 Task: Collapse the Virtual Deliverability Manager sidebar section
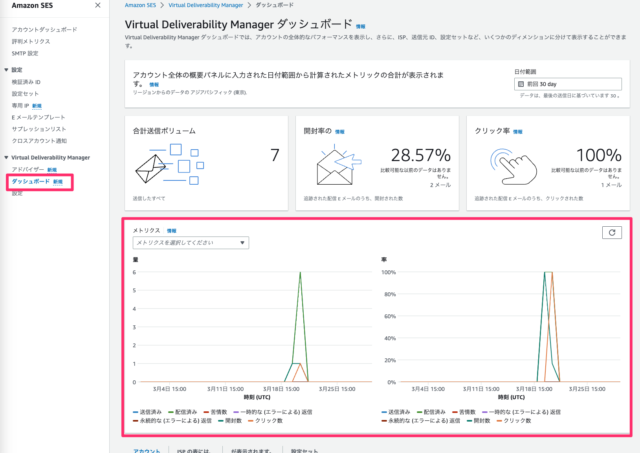click(6, 158)
